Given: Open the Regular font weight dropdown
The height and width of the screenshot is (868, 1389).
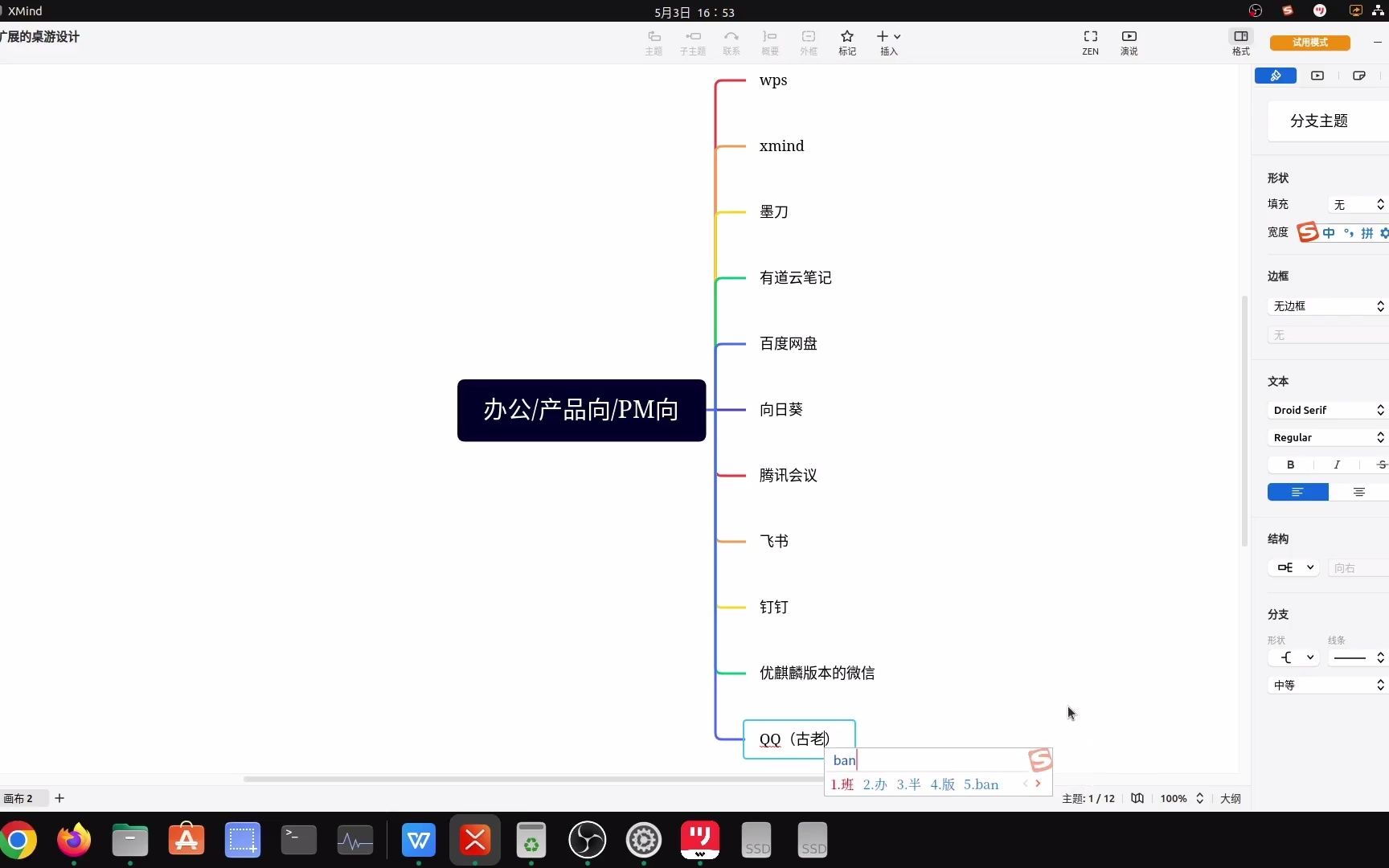Looking at the screenshot, I should tap(1328, 437).
